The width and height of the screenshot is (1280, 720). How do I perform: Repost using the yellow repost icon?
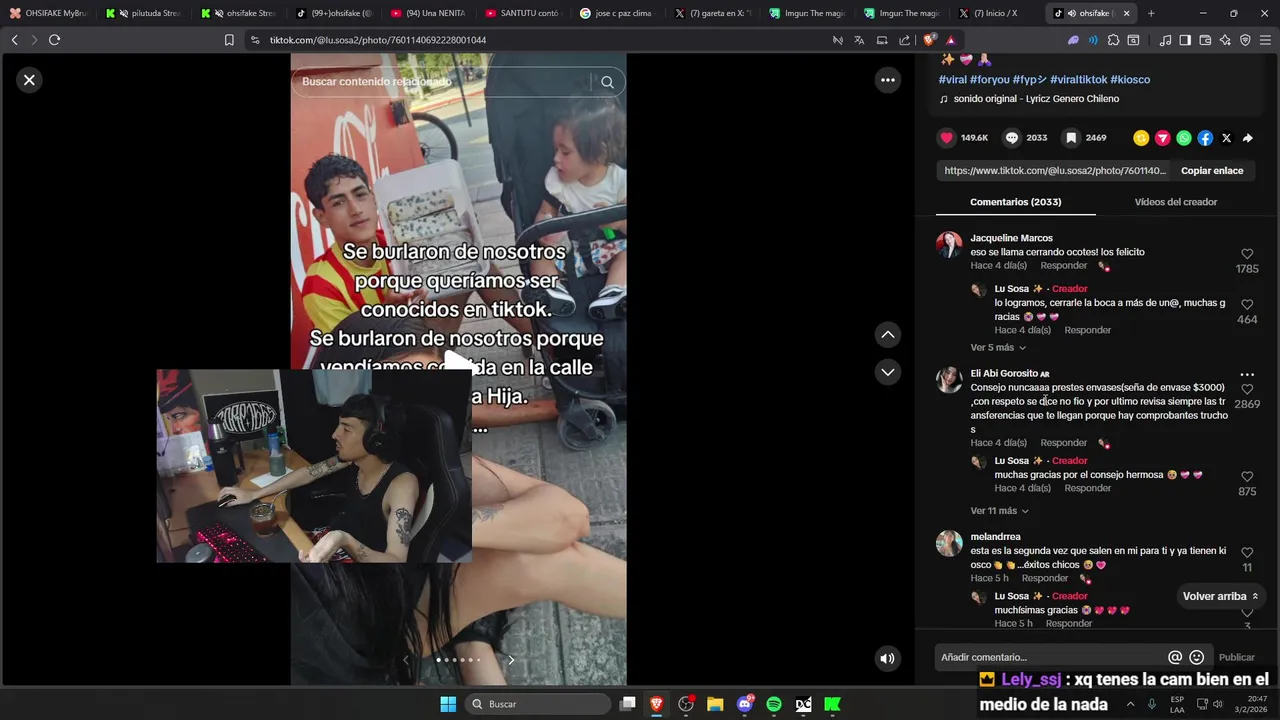(x=1141, y=138)
